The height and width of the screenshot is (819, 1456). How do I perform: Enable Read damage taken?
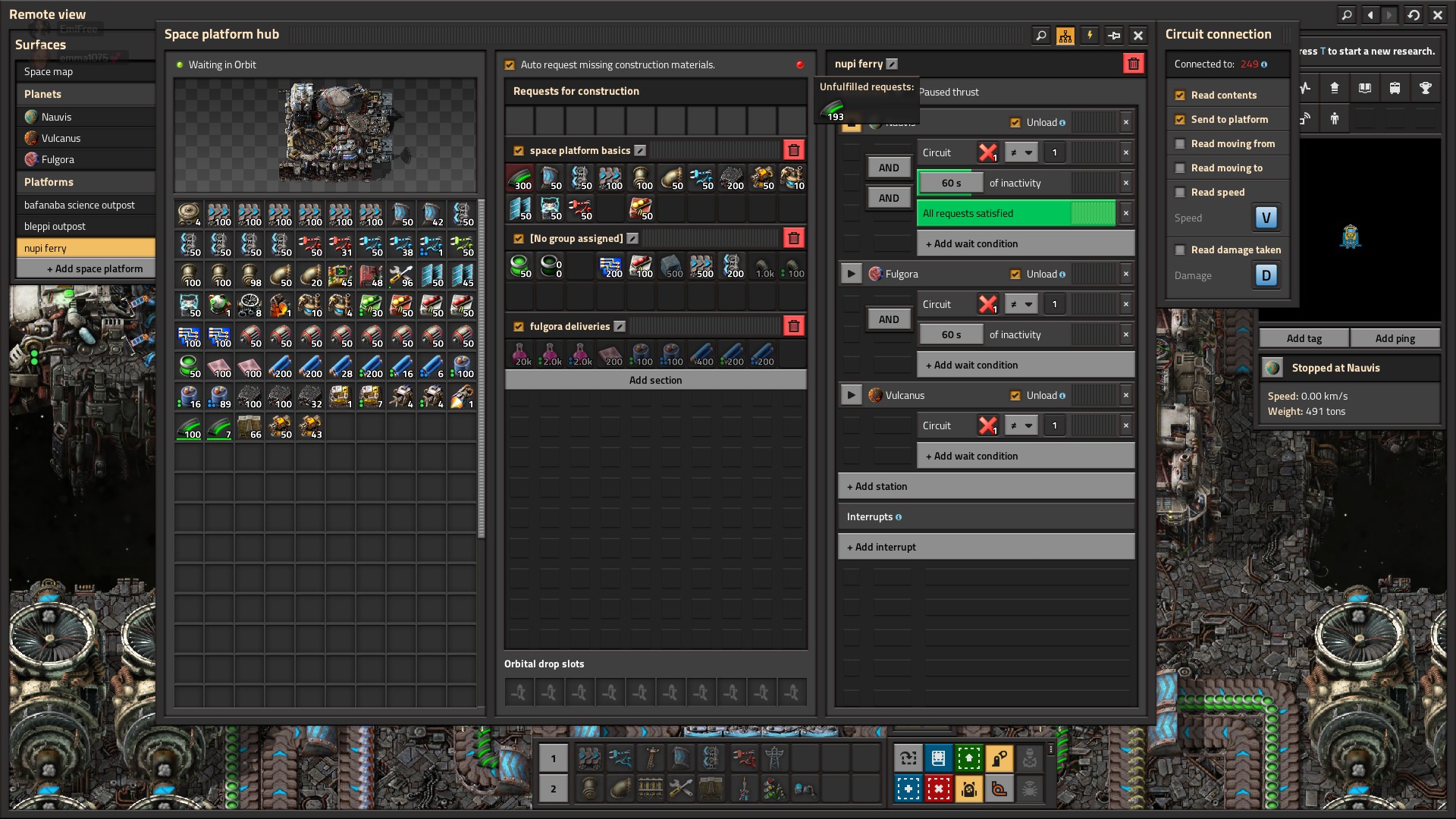1180,250
